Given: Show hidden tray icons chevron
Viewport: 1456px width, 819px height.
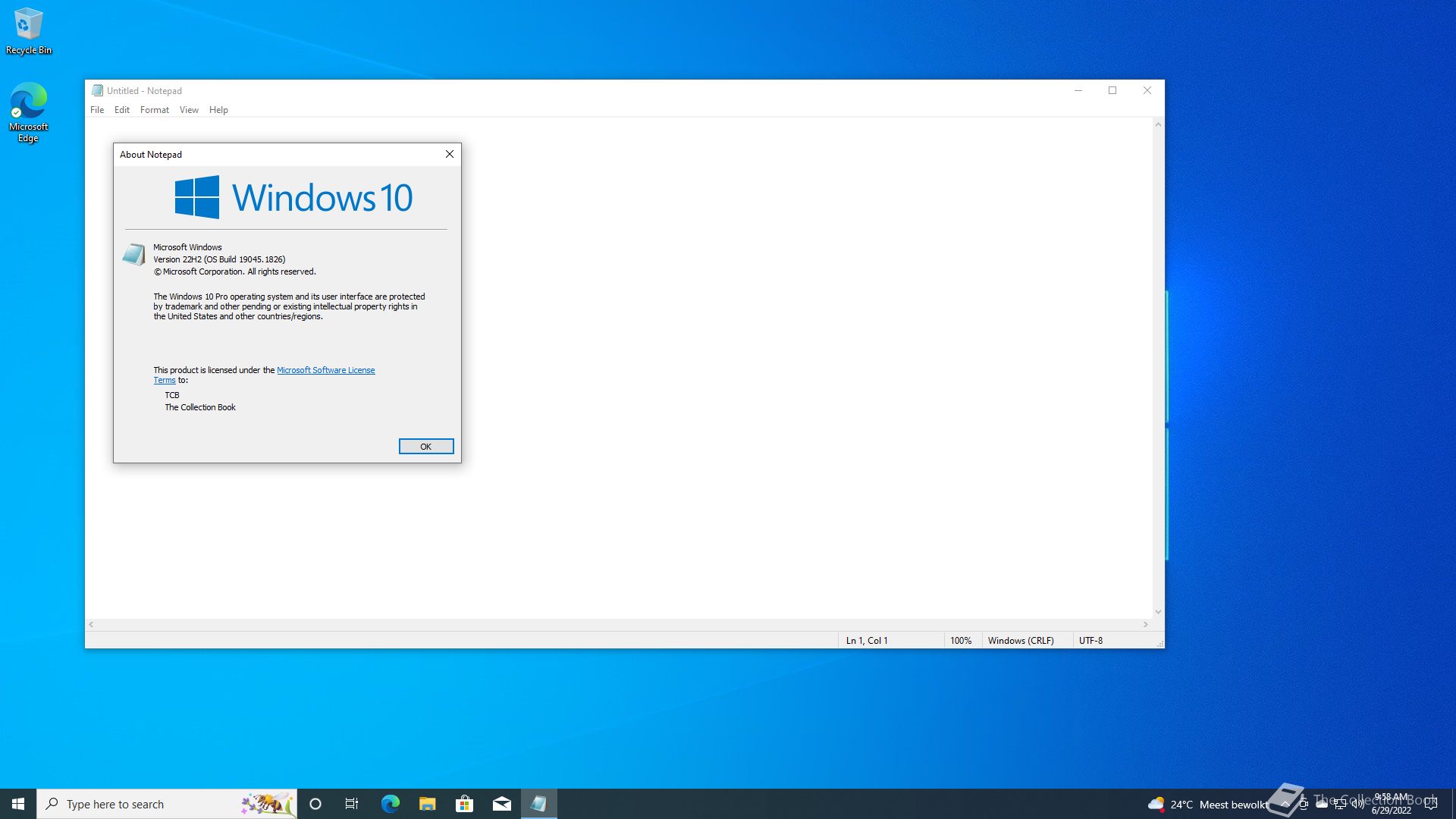Looking at the screenshot, I should pyautogui.click(x=1285, y=804).
